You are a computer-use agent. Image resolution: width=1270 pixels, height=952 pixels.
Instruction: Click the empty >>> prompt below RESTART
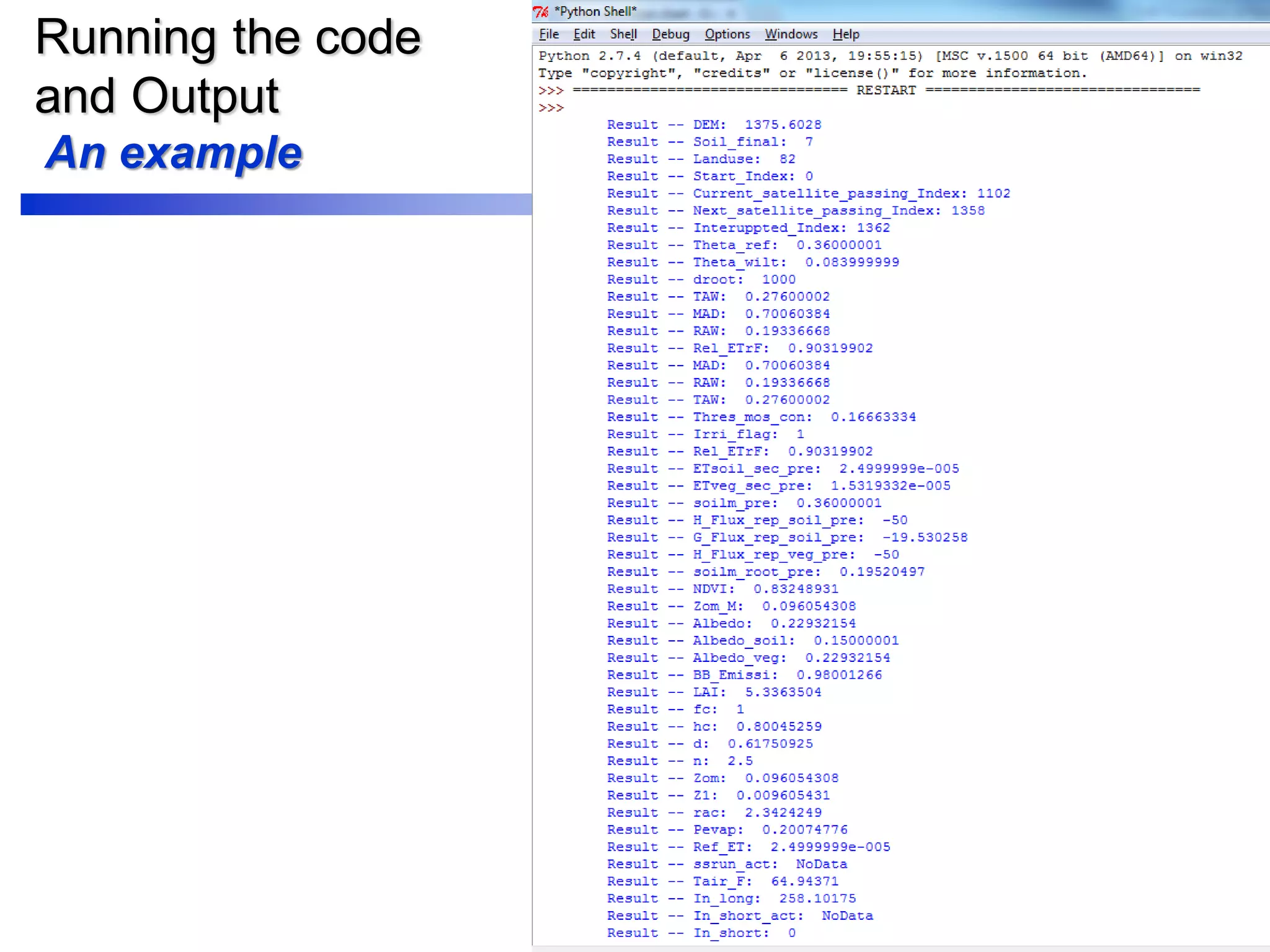click(551, 108)
